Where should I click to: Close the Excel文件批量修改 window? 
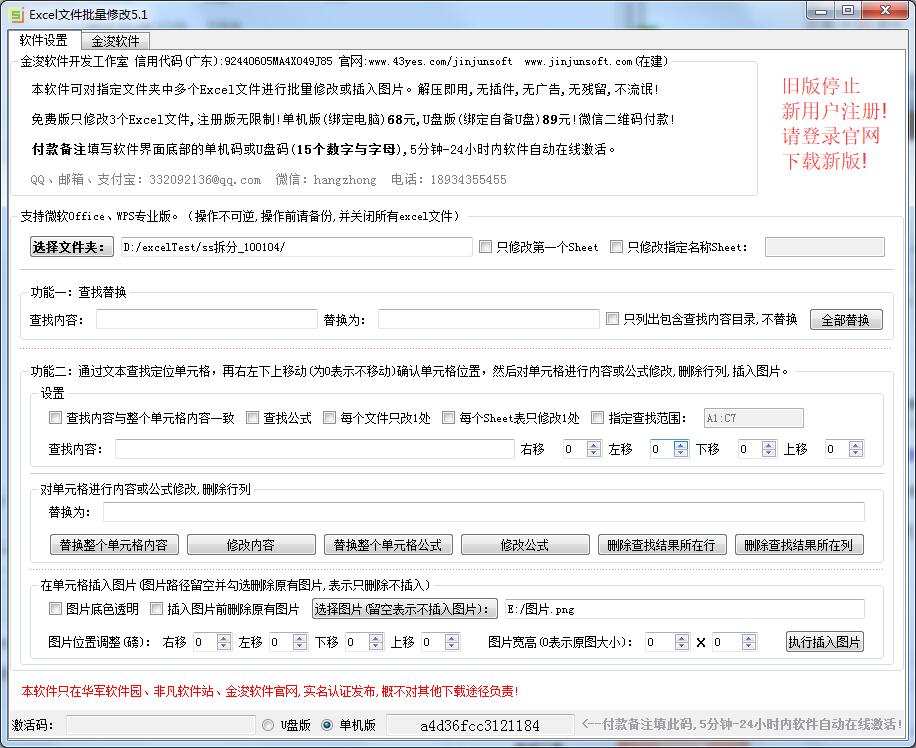point(885,11)
